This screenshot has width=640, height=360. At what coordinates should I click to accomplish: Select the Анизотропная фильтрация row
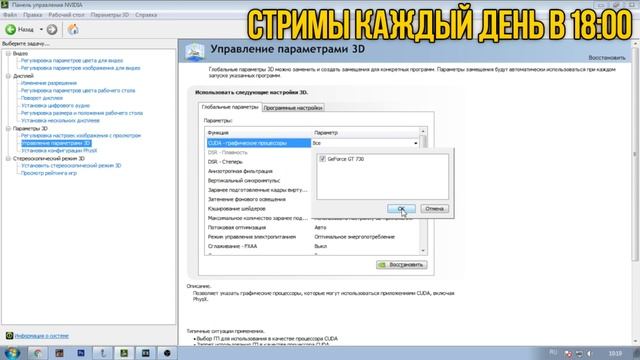pos(259,171)
